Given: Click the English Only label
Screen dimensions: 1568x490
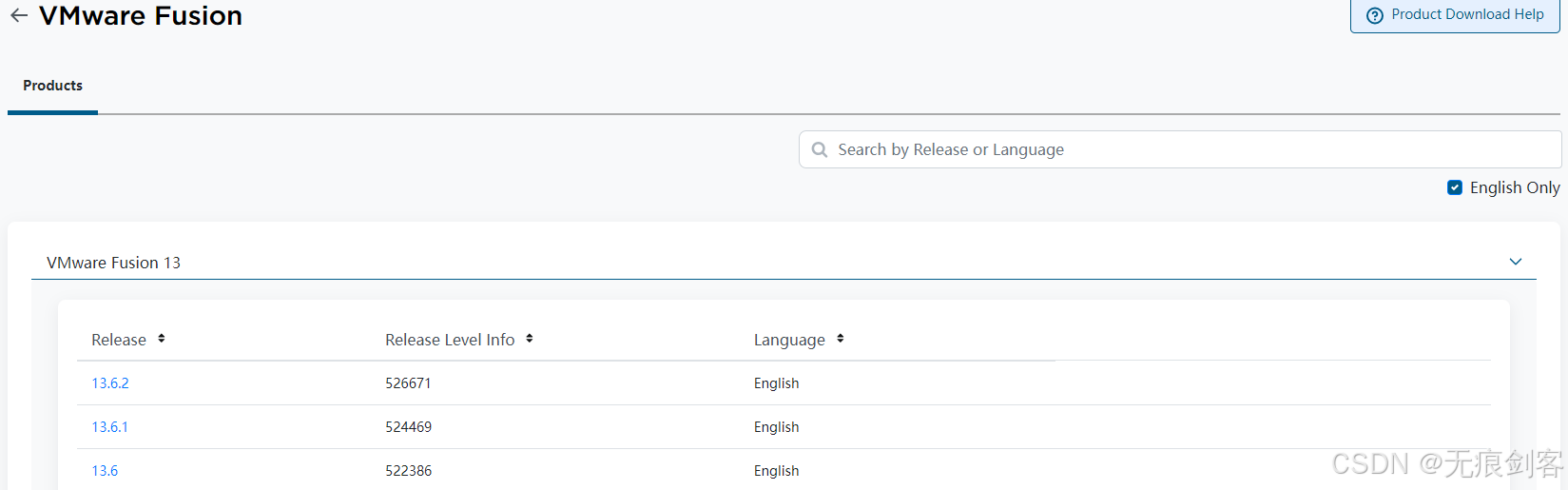Looking at the screenshot, I should pyautogui.click(x=1515, y=187).
